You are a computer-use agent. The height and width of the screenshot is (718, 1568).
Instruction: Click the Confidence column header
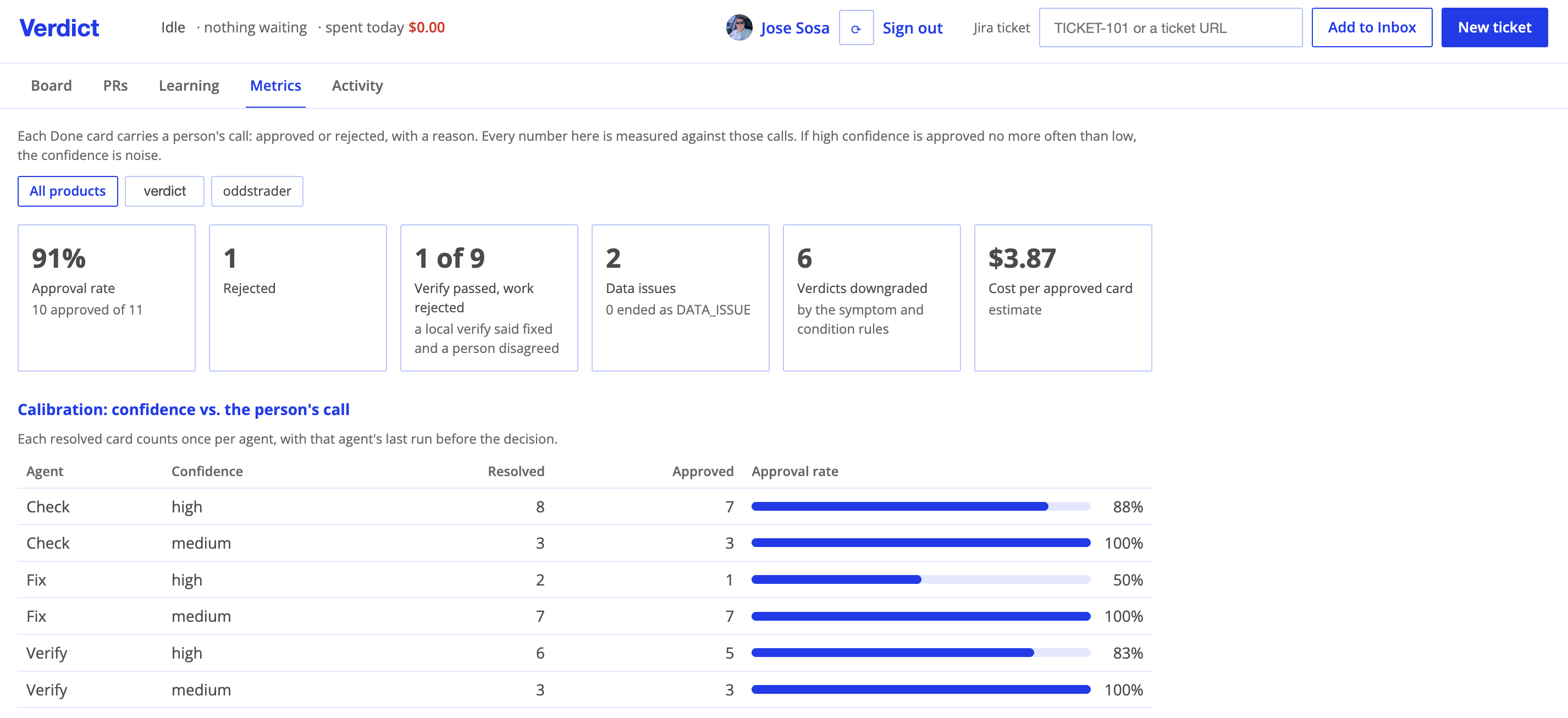[207, 471]
